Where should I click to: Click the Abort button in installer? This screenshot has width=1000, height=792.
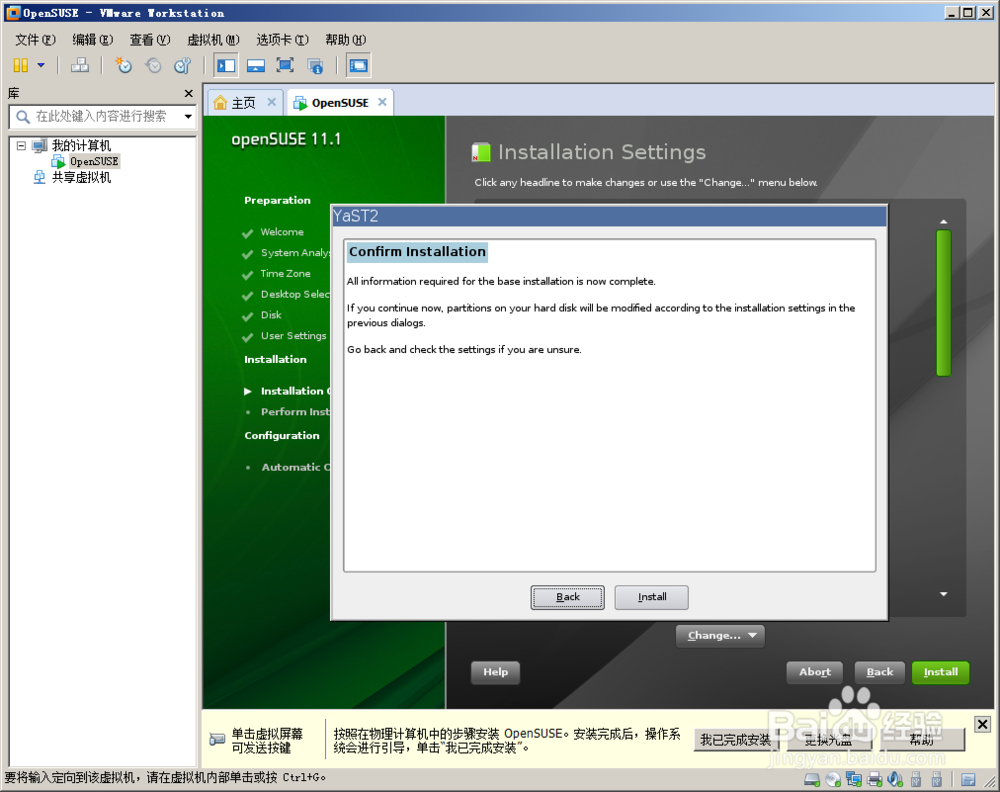pos(814,672)
